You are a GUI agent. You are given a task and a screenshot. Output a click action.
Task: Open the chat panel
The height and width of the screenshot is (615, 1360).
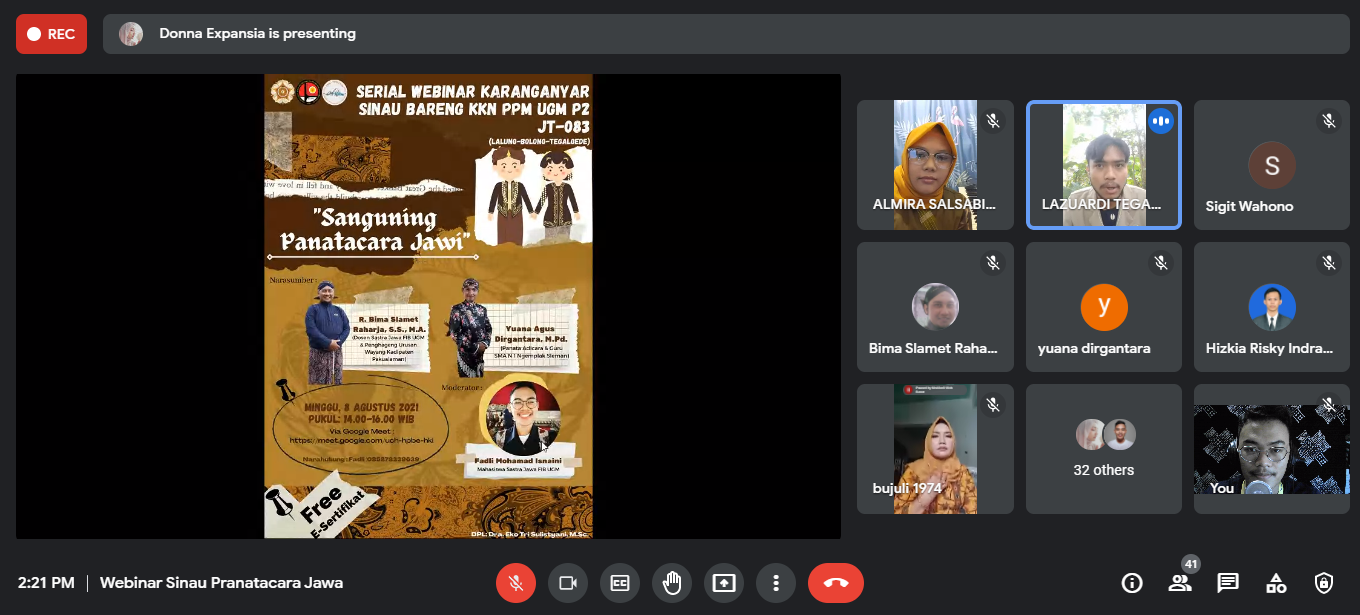[x=1227, y=582]
